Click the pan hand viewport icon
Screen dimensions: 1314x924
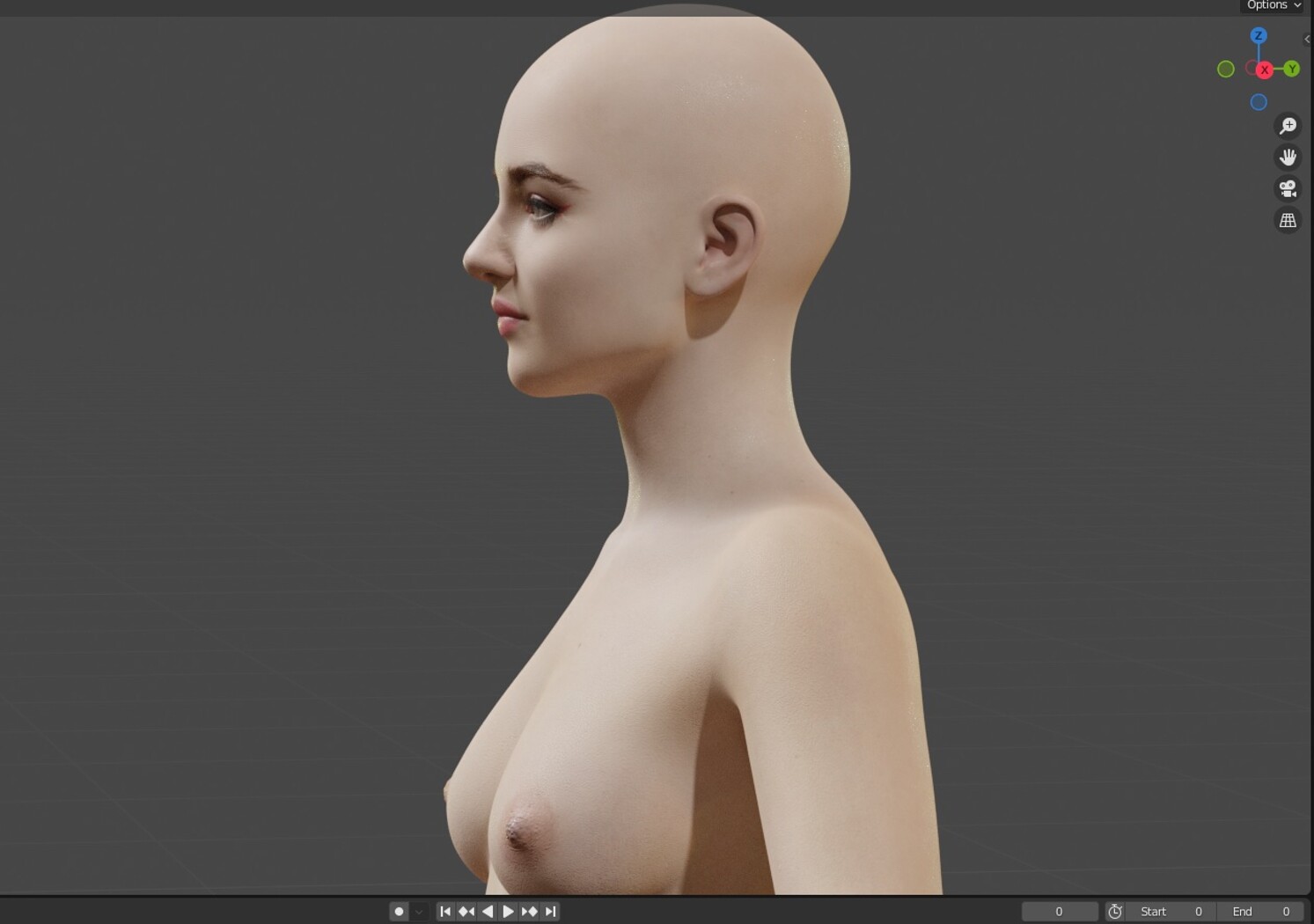(1288, 158)
